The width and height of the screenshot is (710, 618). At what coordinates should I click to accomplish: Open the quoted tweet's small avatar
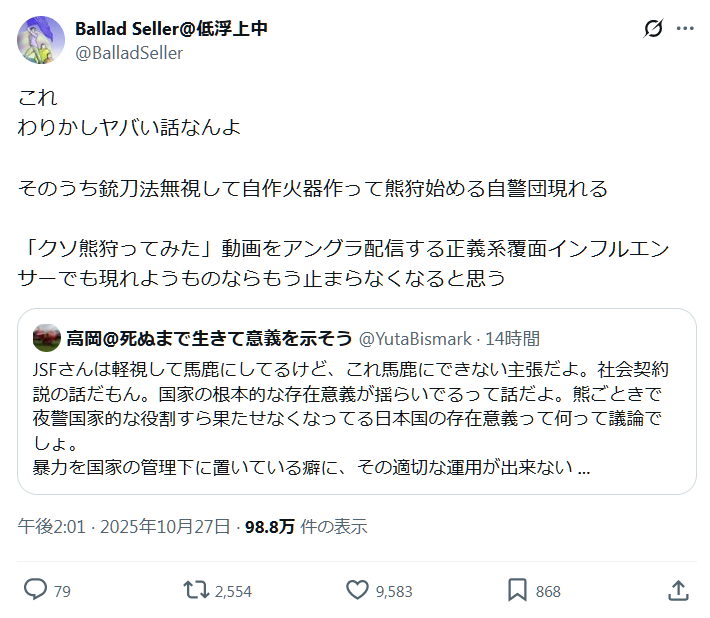click(x=45, y=338)
